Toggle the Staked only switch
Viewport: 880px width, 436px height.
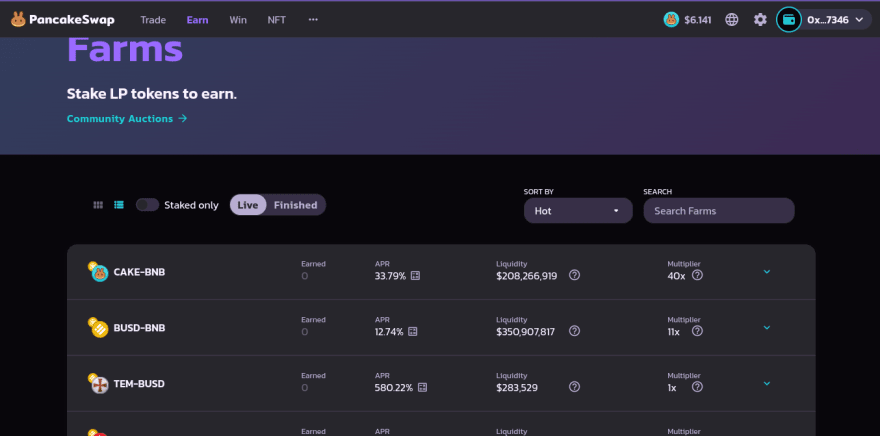coord(147,205)
